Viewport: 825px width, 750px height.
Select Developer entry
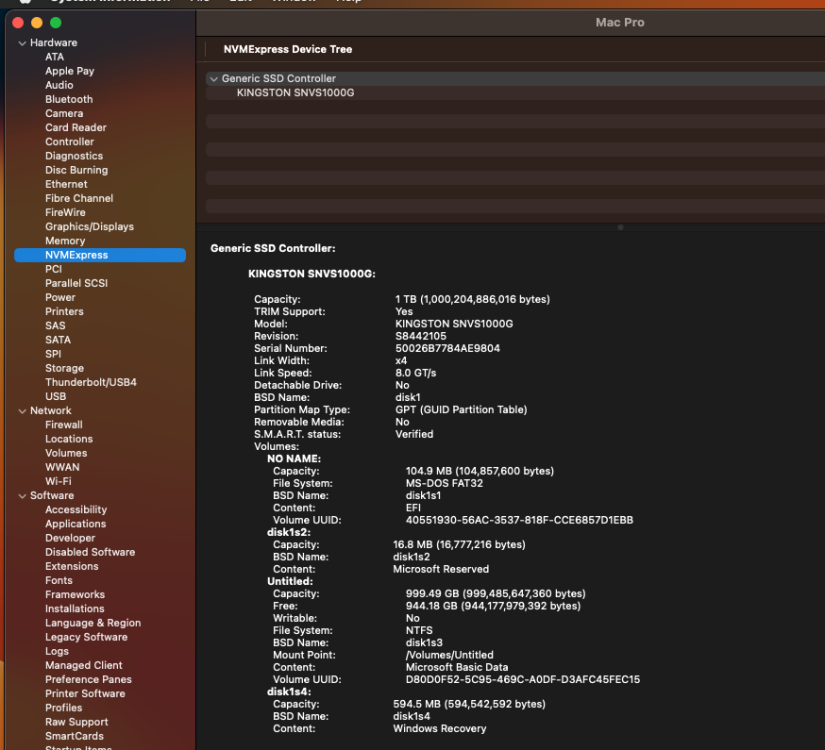point(70,538)
